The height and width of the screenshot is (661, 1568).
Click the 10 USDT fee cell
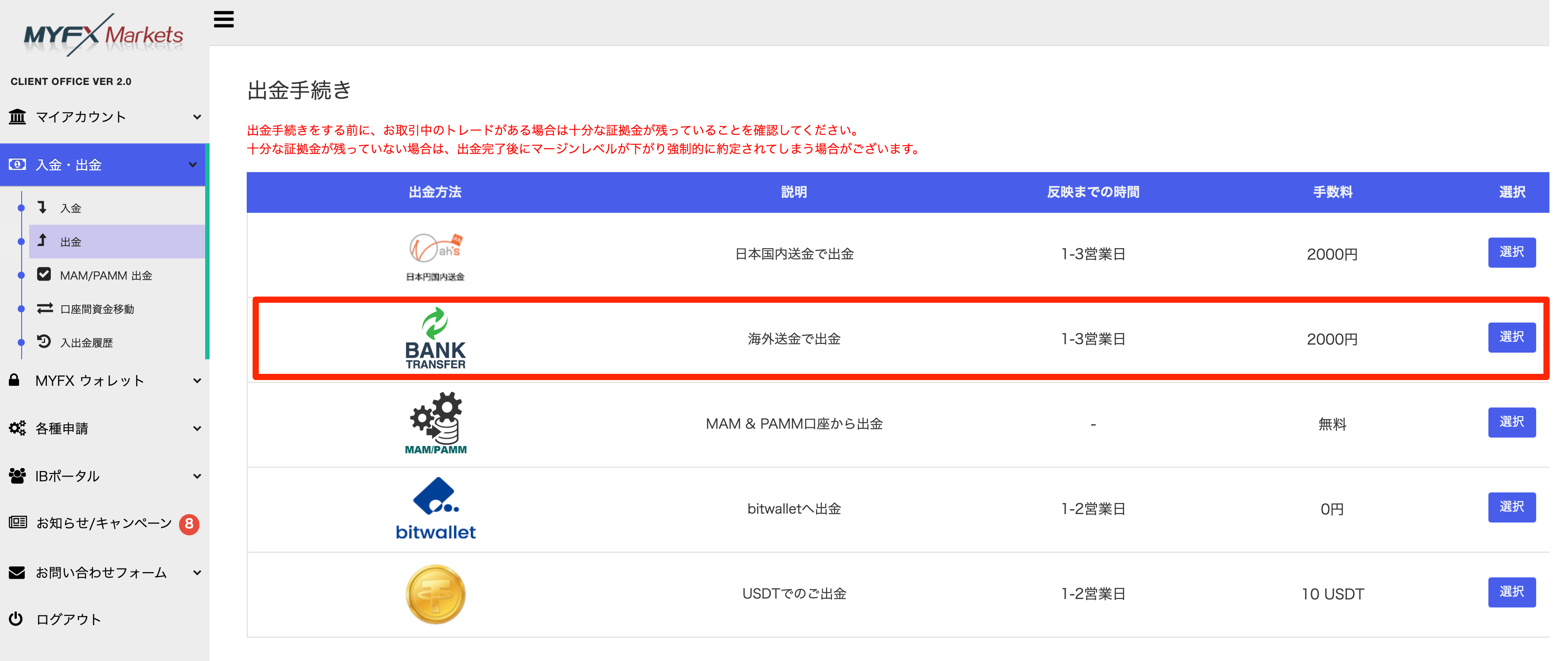tap(1332, 594)
